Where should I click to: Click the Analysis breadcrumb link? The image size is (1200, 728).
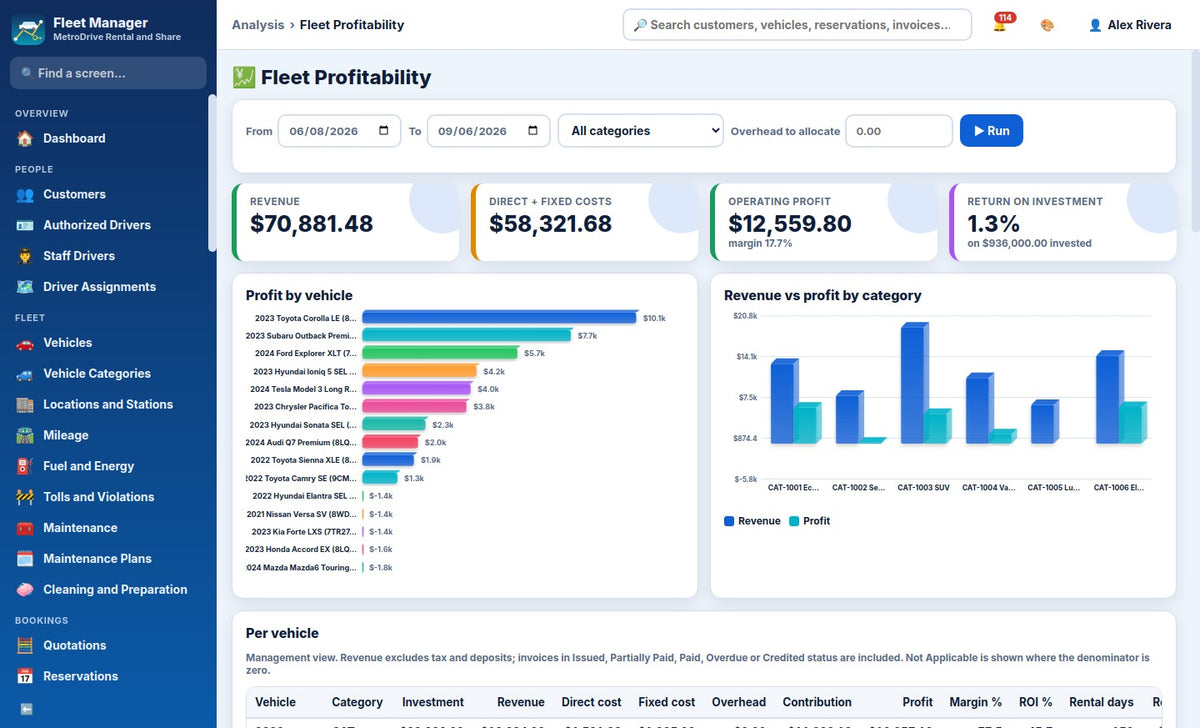pyautogui.click(x=257, y=25)
